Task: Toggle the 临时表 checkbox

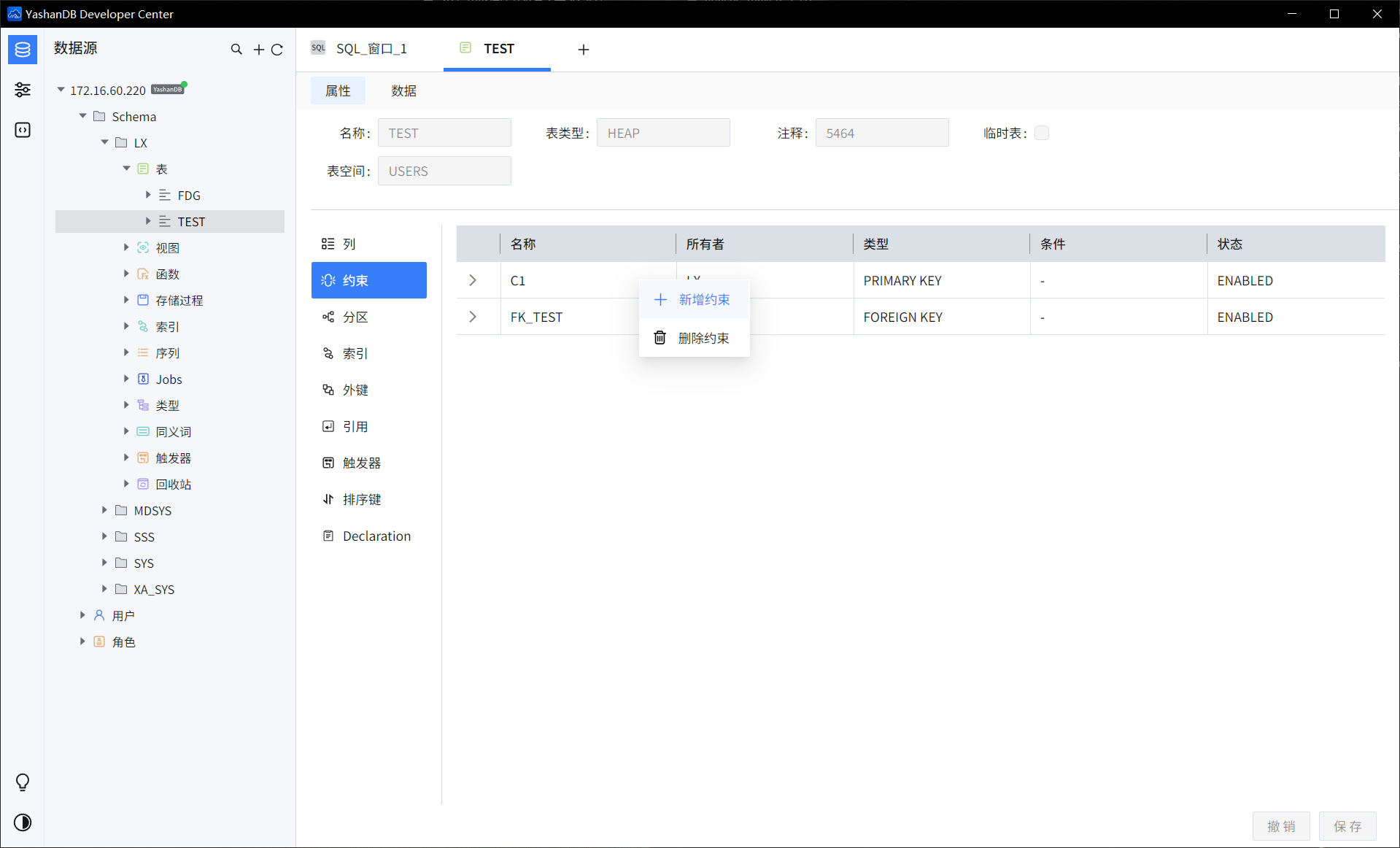Action: point(1042,133)
